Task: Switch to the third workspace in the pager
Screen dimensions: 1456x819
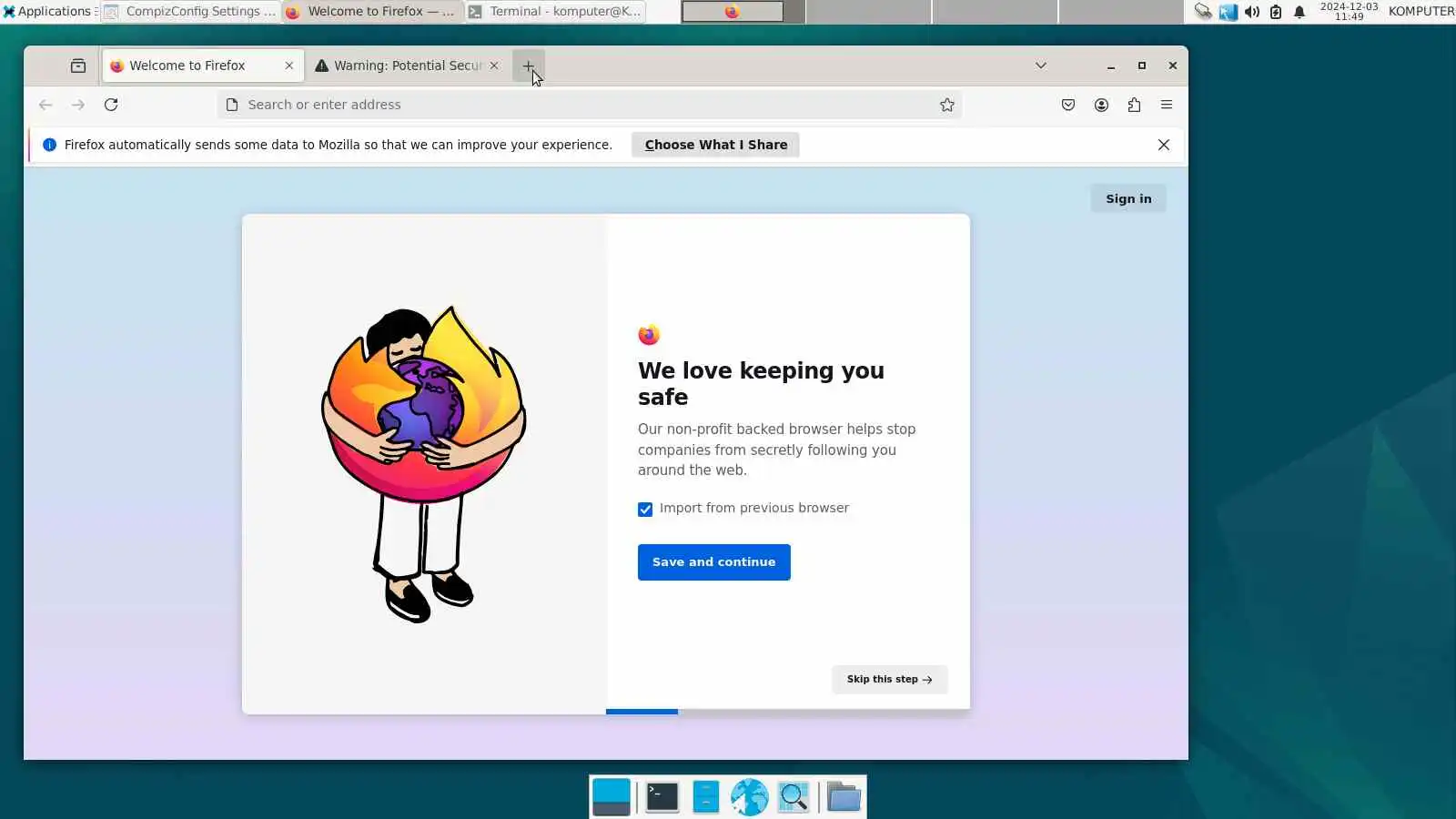Action: click(995, 12)
